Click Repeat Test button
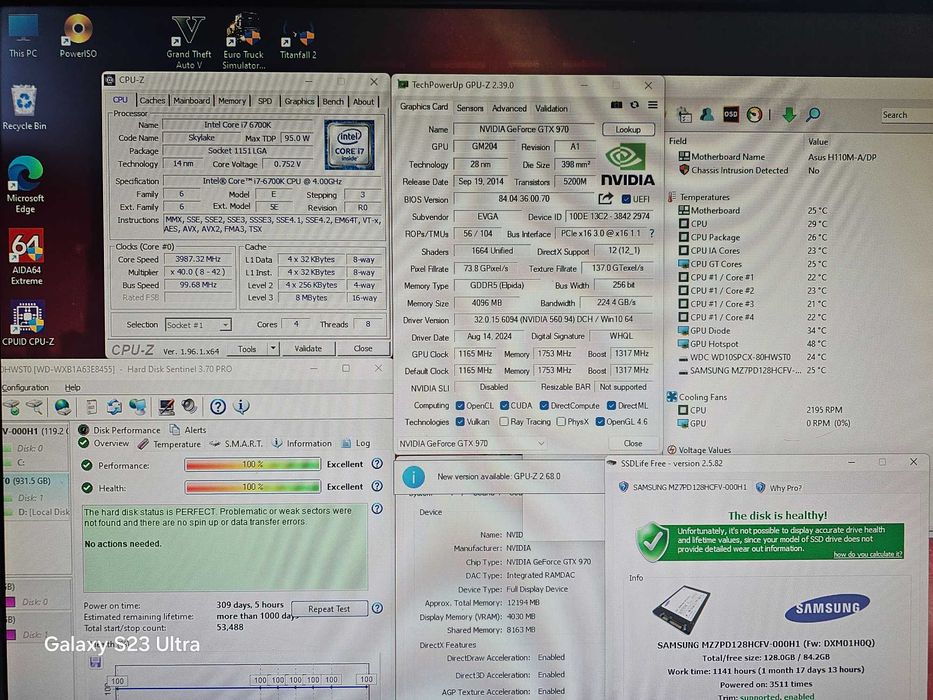Viewport: 933px width, 700px height. [329, 609]
